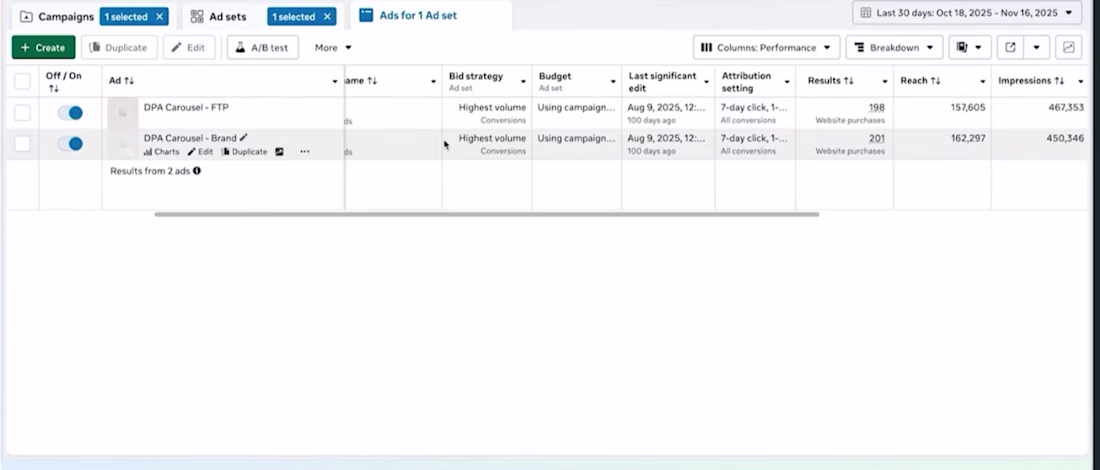Click the Edit button in the toolbar
Viewport: 1100px width, 470px height.
(x=189, y=48)
